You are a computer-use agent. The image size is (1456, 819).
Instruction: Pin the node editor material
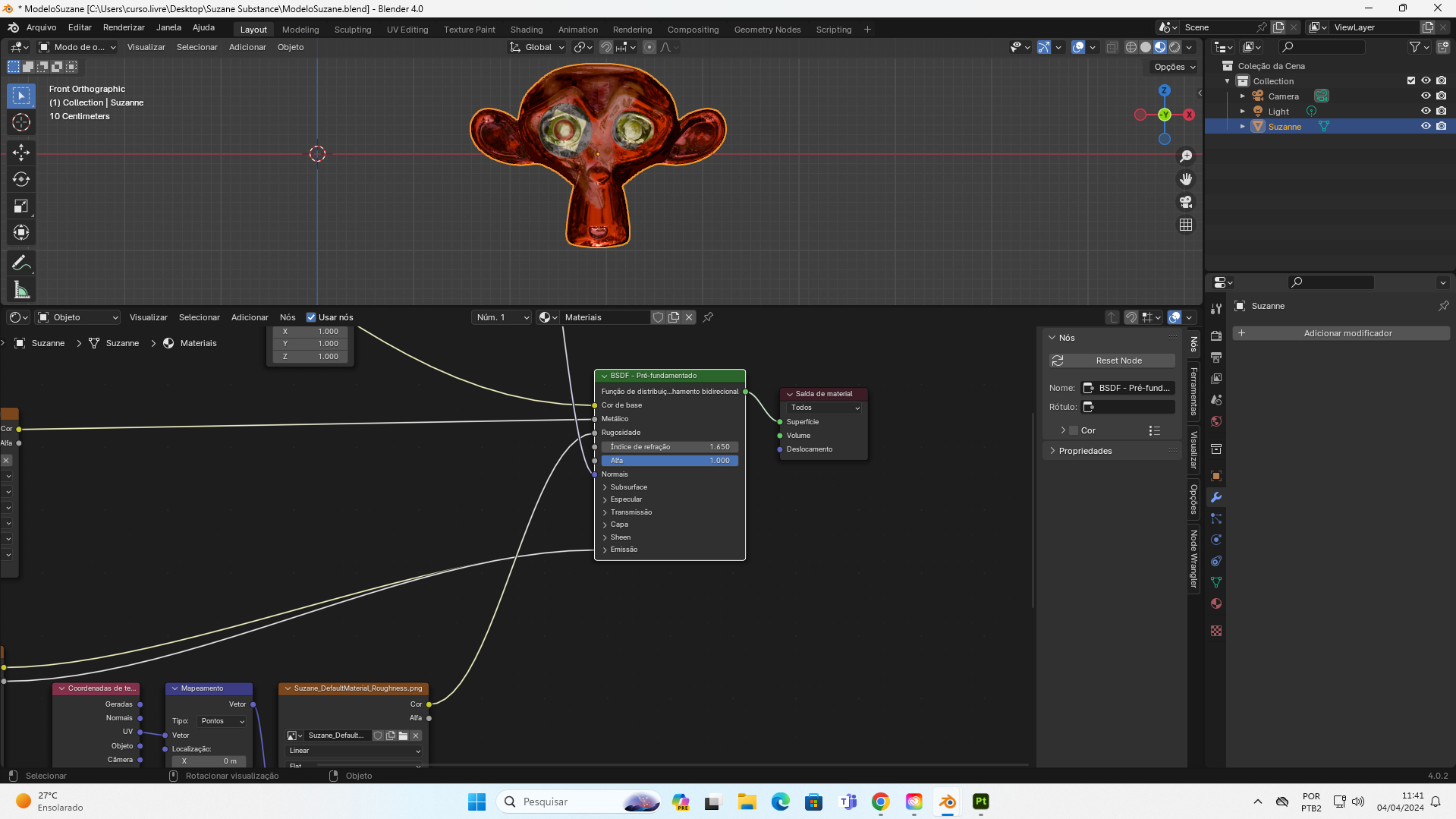(708, 317)
